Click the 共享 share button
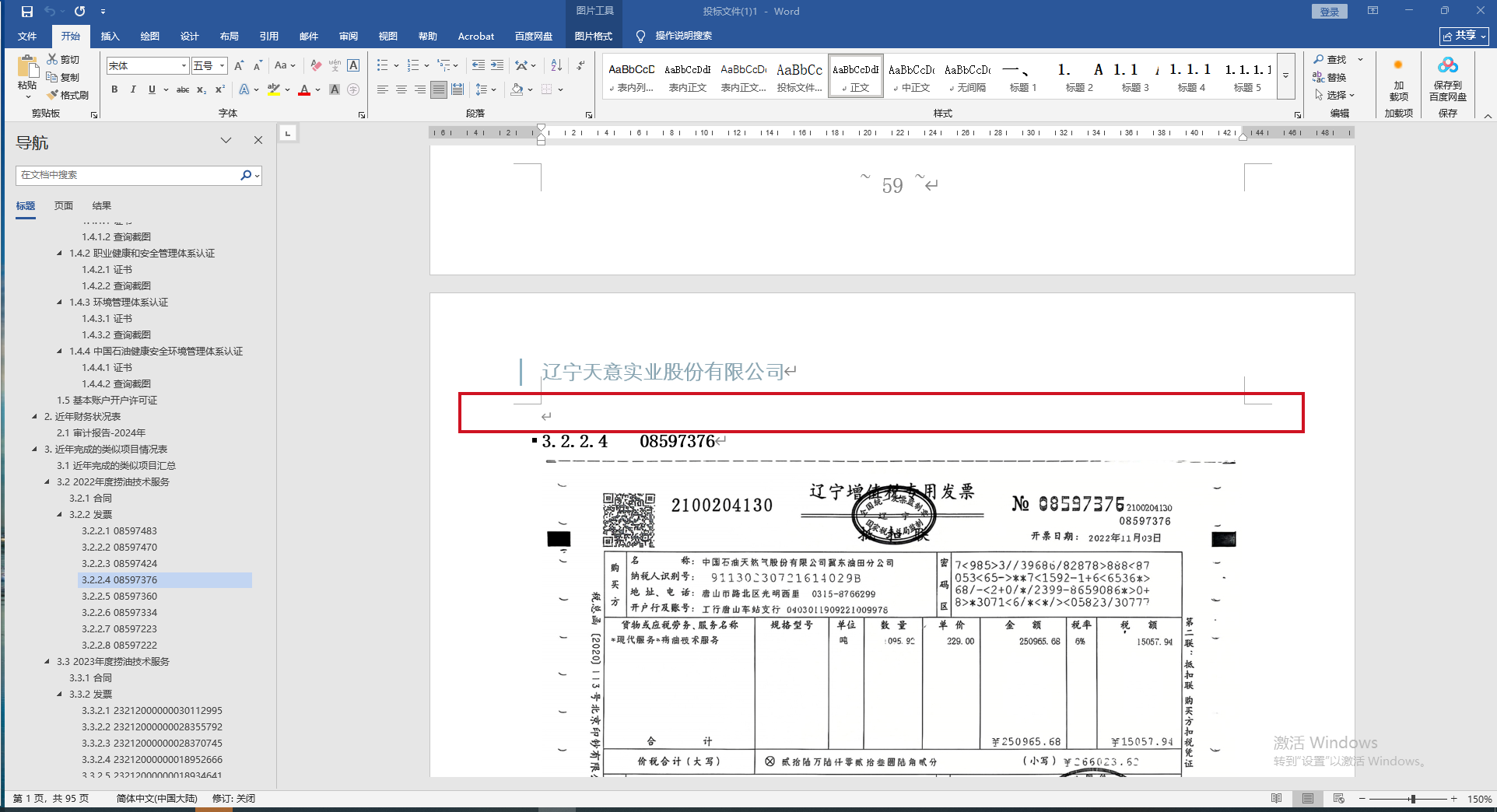 pyautogui.click(x=1464, y=36)
